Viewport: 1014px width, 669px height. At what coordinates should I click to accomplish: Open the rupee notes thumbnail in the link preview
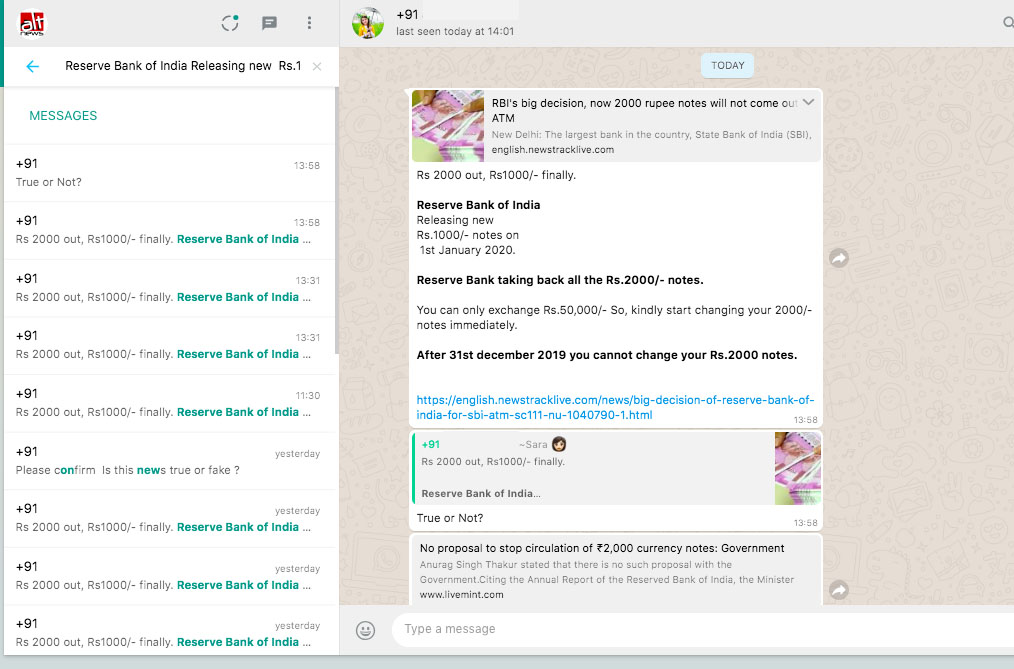pos(448,126)
